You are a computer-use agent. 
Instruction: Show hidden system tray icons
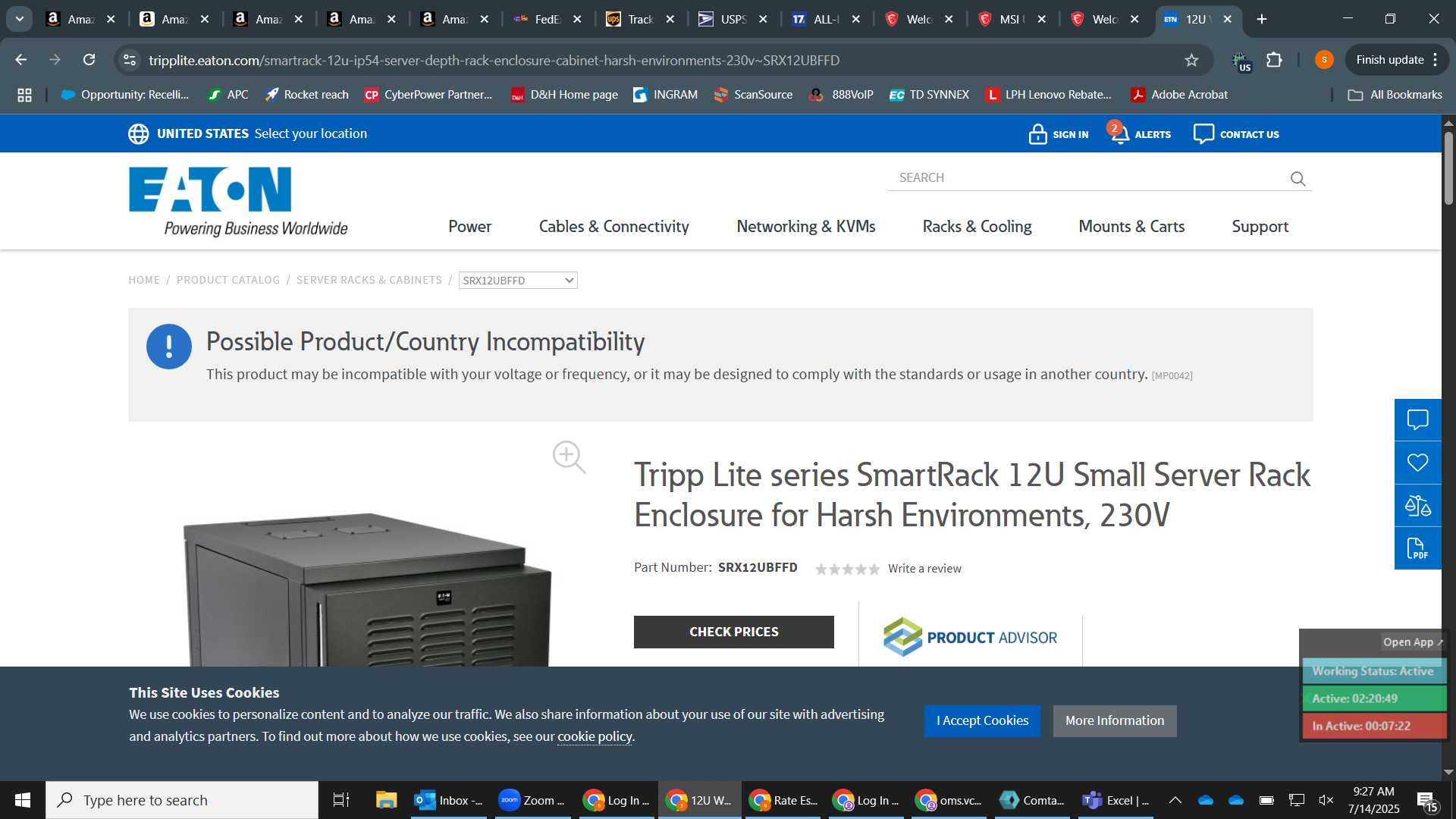click(x=1175, y=800)
